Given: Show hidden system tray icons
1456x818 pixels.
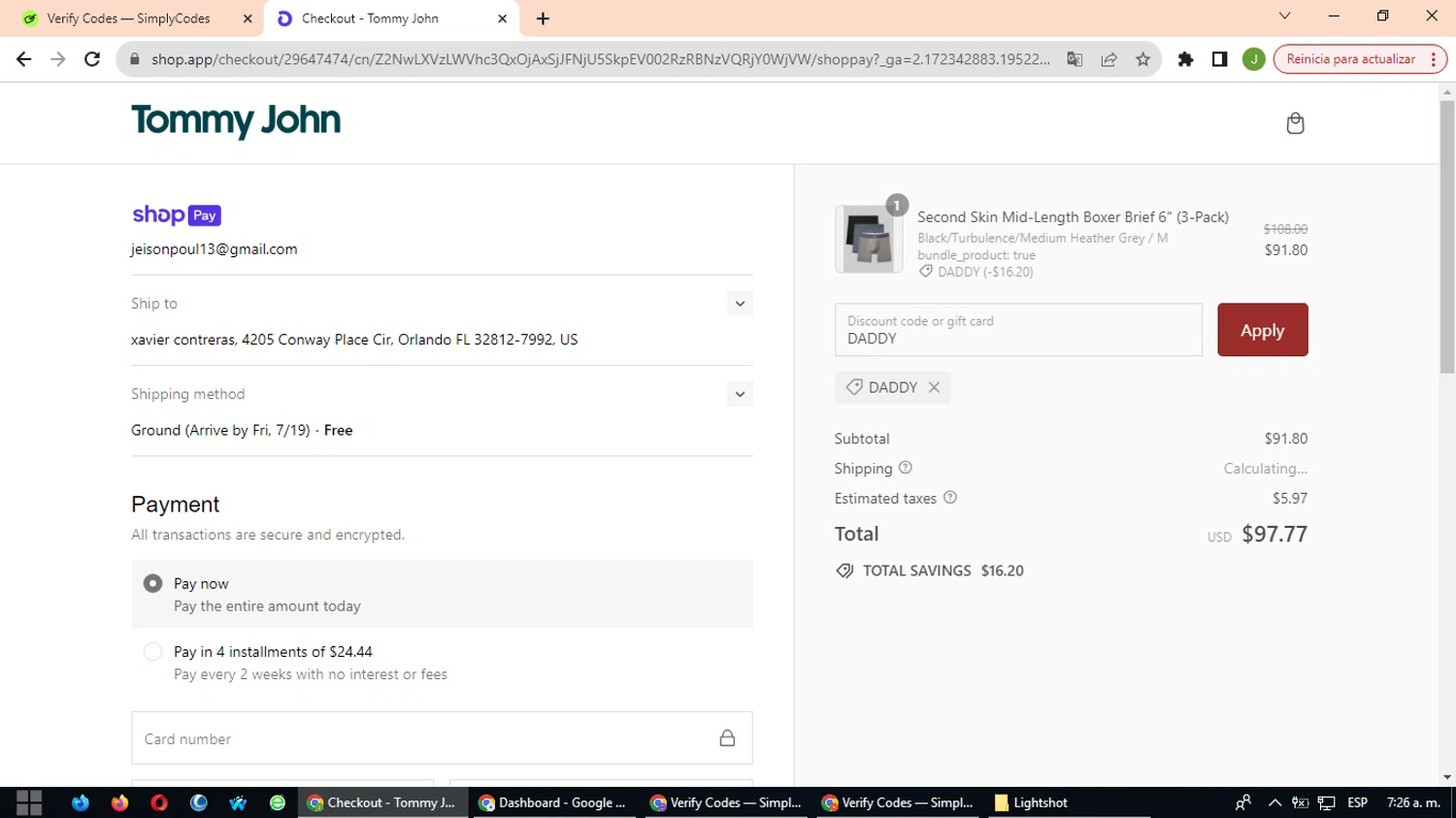Looking at the screenshot, I should tap(1275, 802).
